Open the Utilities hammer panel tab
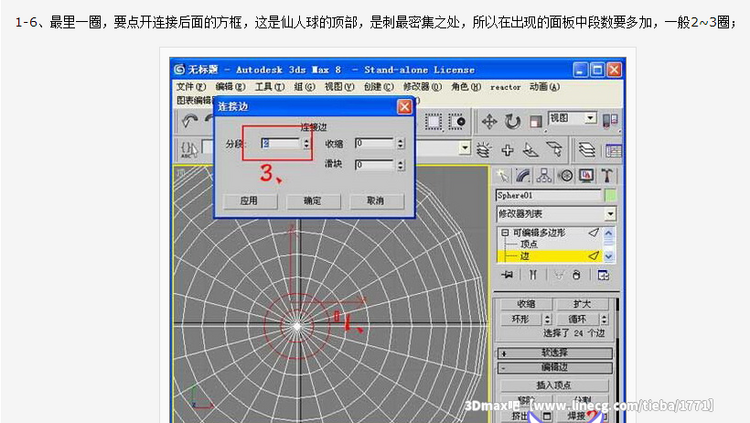The width and height of the screenshot is (750, 423). point(607,176)
